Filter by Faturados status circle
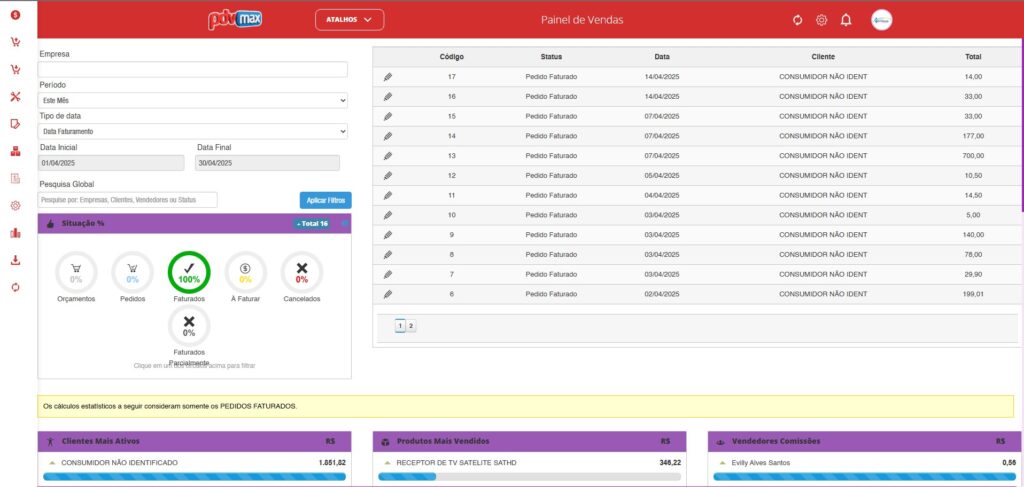Image resolution: width=1024 pixels, height=487 pixels. pyautogui.click(x=189, y=271)
